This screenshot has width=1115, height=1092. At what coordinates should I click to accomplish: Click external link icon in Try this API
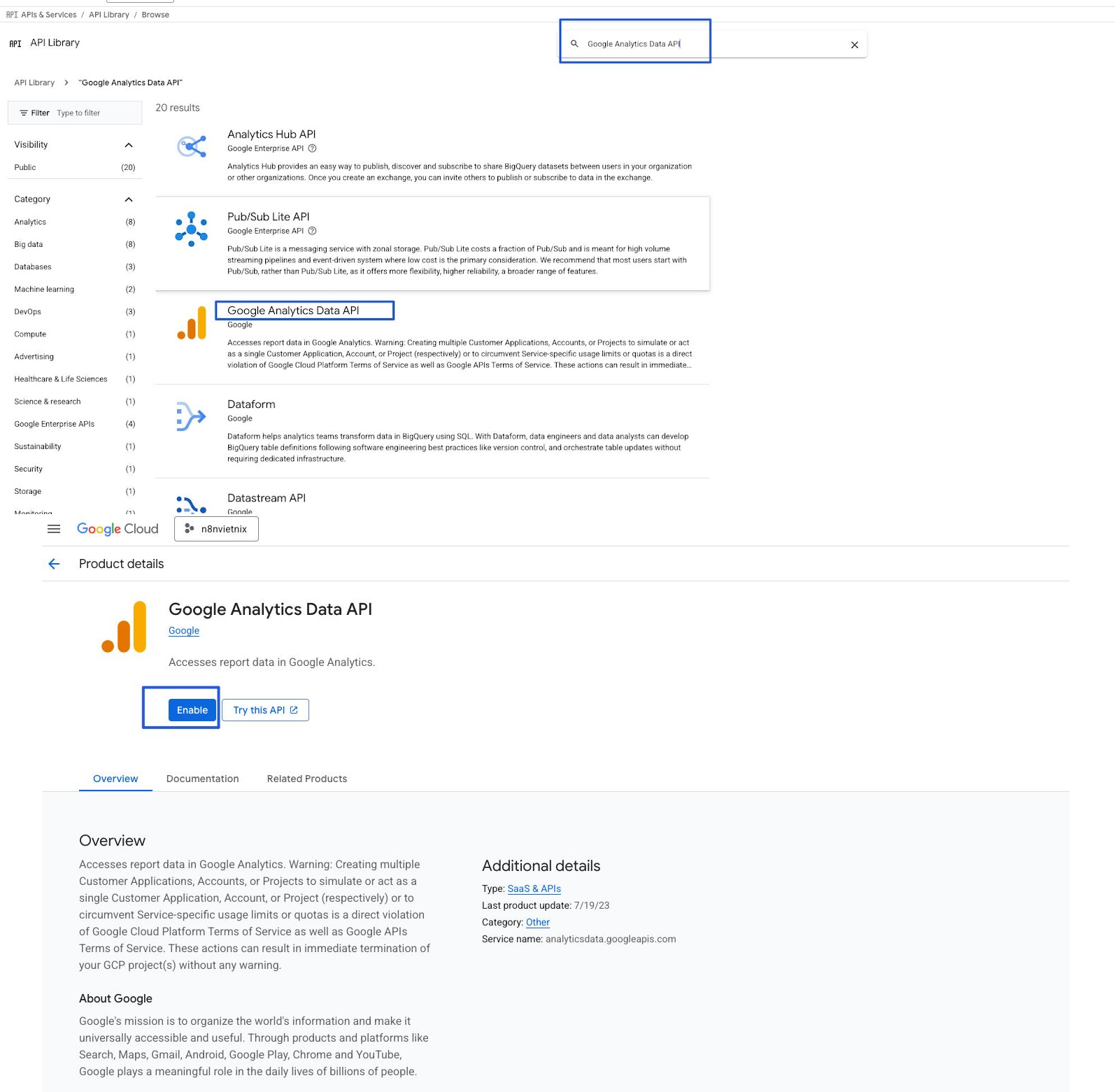pyautogui.click(x=294, y=710)
